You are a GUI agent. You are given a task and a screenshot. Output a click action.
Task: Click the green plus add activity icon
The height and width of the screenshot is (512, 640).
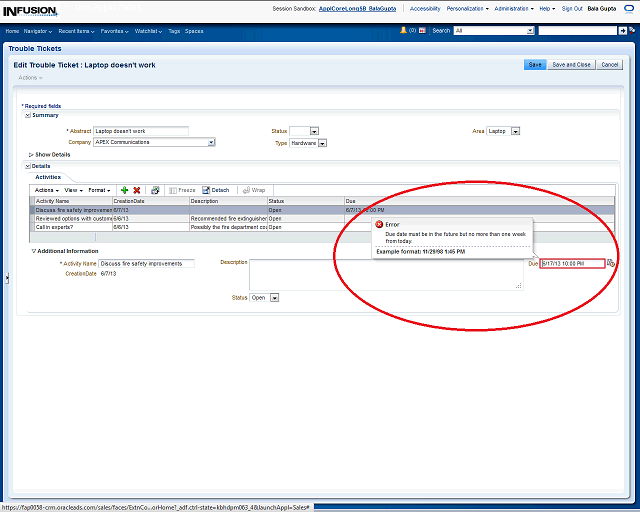124,190
